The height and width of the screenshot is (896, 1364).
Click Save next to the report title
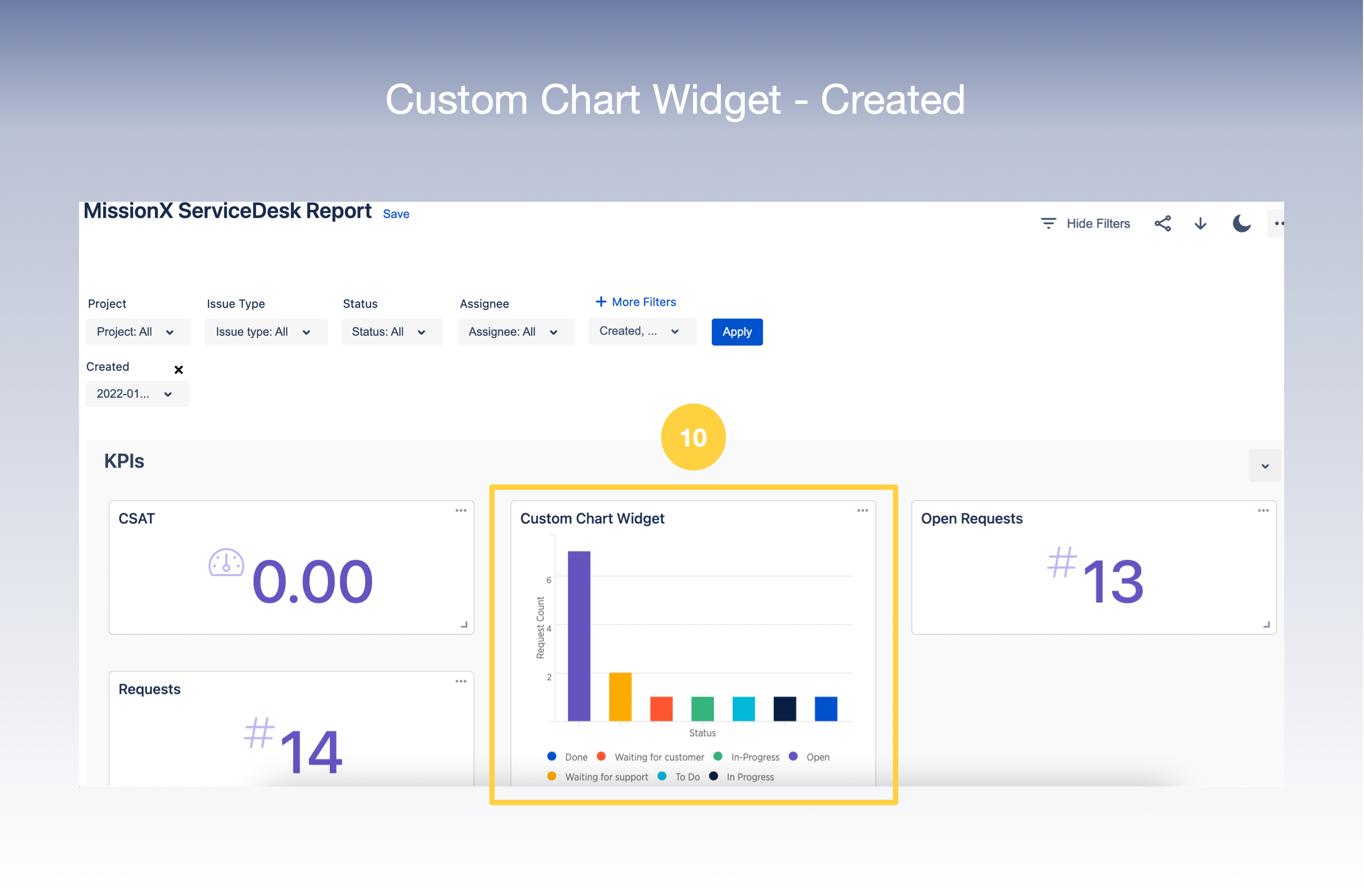[396, 214]
